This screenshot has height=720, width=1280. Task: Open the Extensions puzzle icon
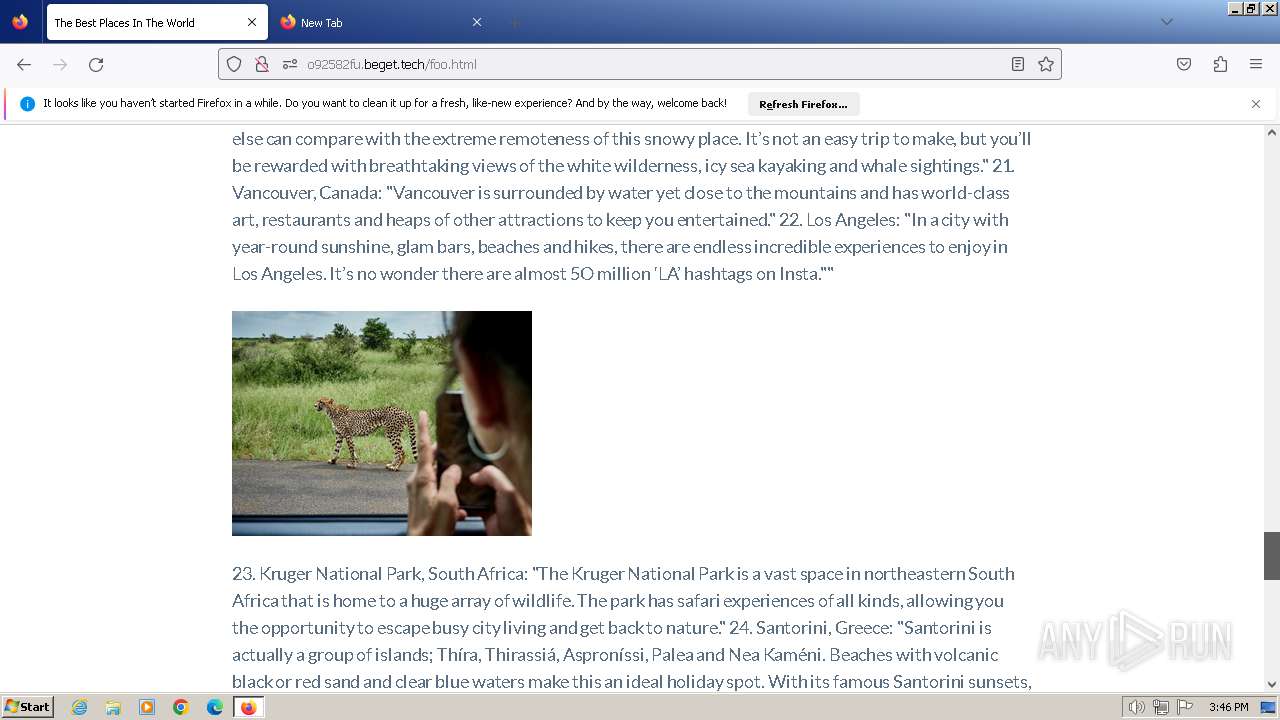click(x=1220, y=64)
